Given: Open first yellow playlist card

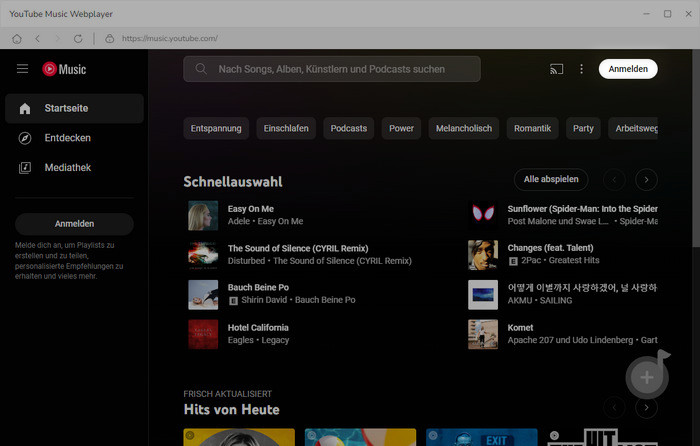Looking at the screenshot, I should [239, 438].
